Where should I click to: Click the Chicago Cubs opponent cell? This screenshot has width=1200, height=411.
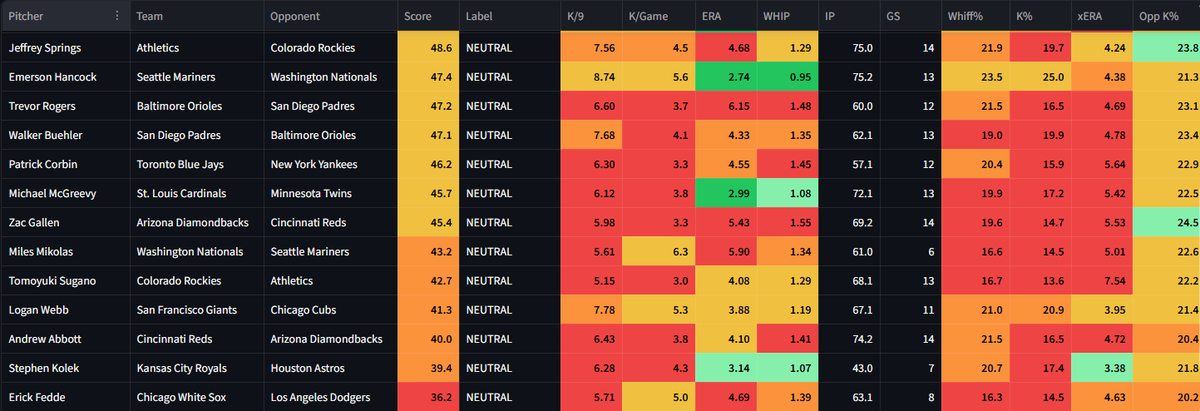click(x=331, y=310)
